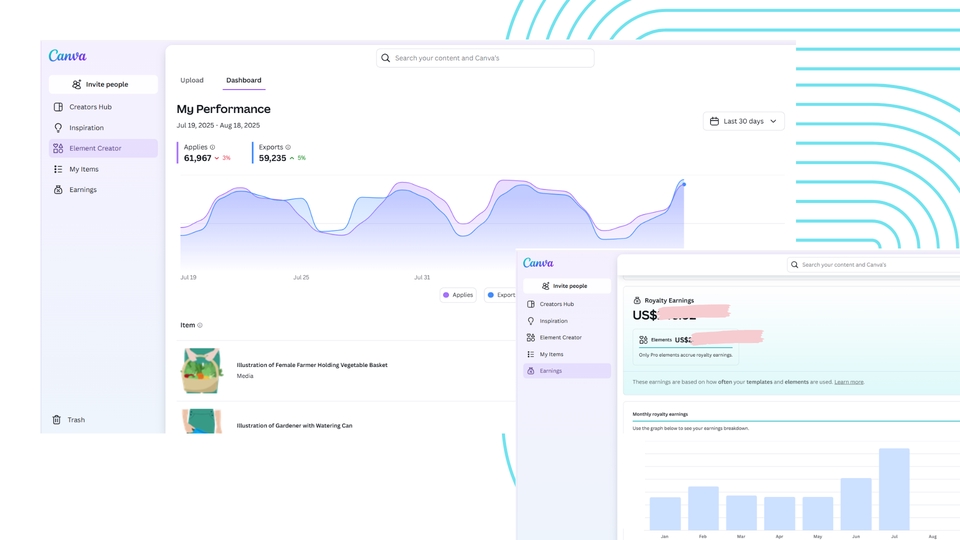Click the Applies info icon
This screenshot has height=540, width=960.
pos(212,147)
